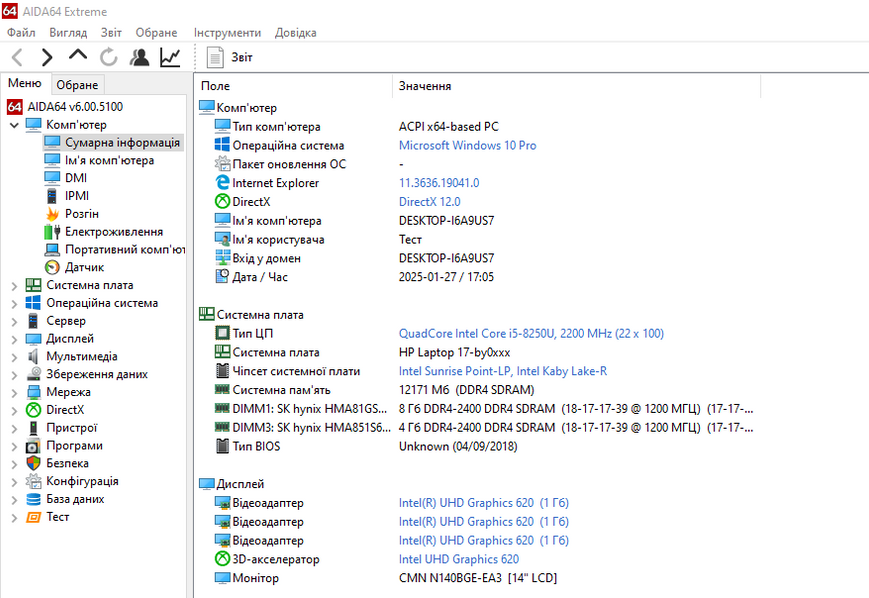Expand the Програми tree node
This screenshot has width=869, height=598.
click(14, 447)
